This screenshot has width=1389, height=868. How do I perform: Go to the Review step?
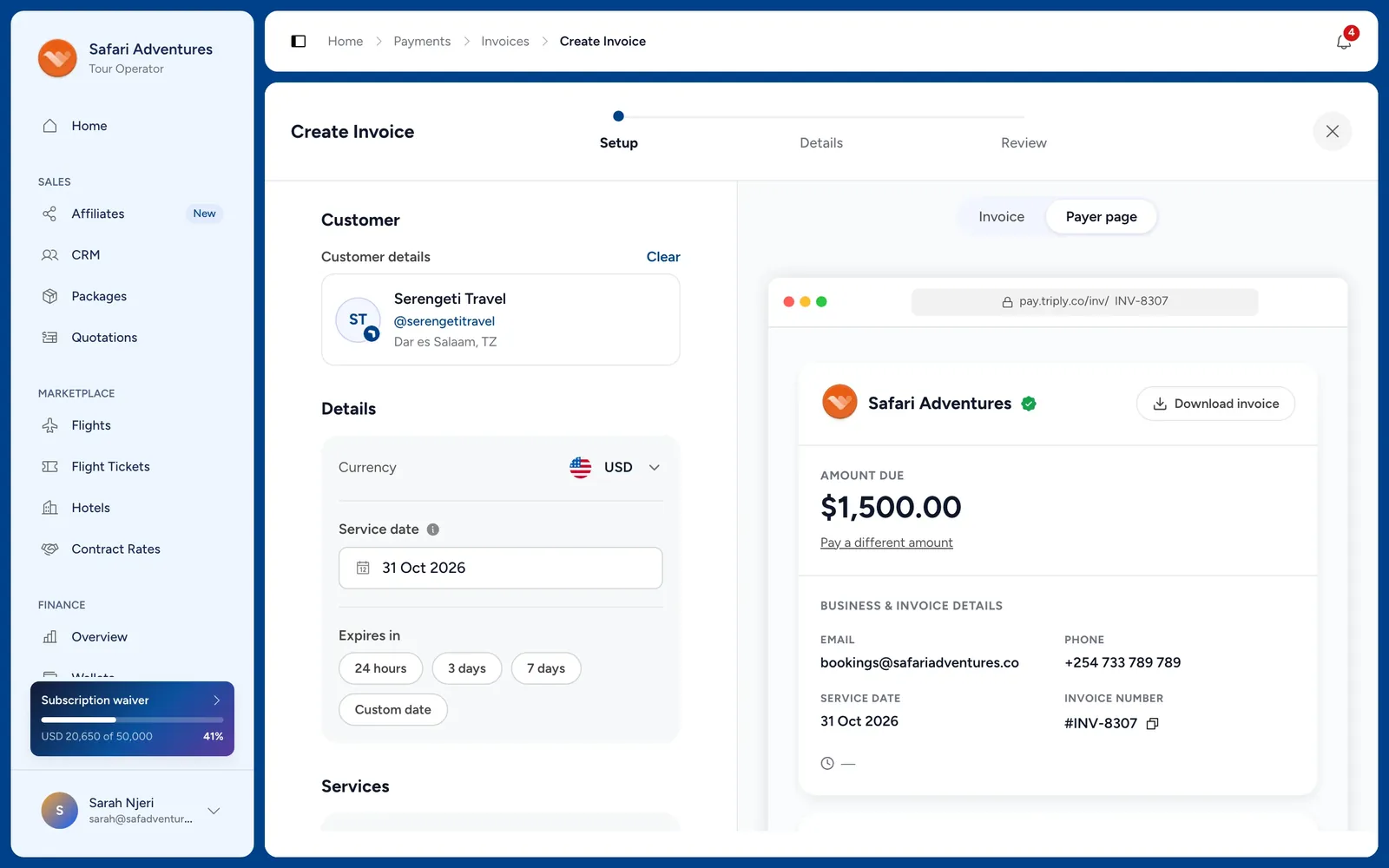1024,143
